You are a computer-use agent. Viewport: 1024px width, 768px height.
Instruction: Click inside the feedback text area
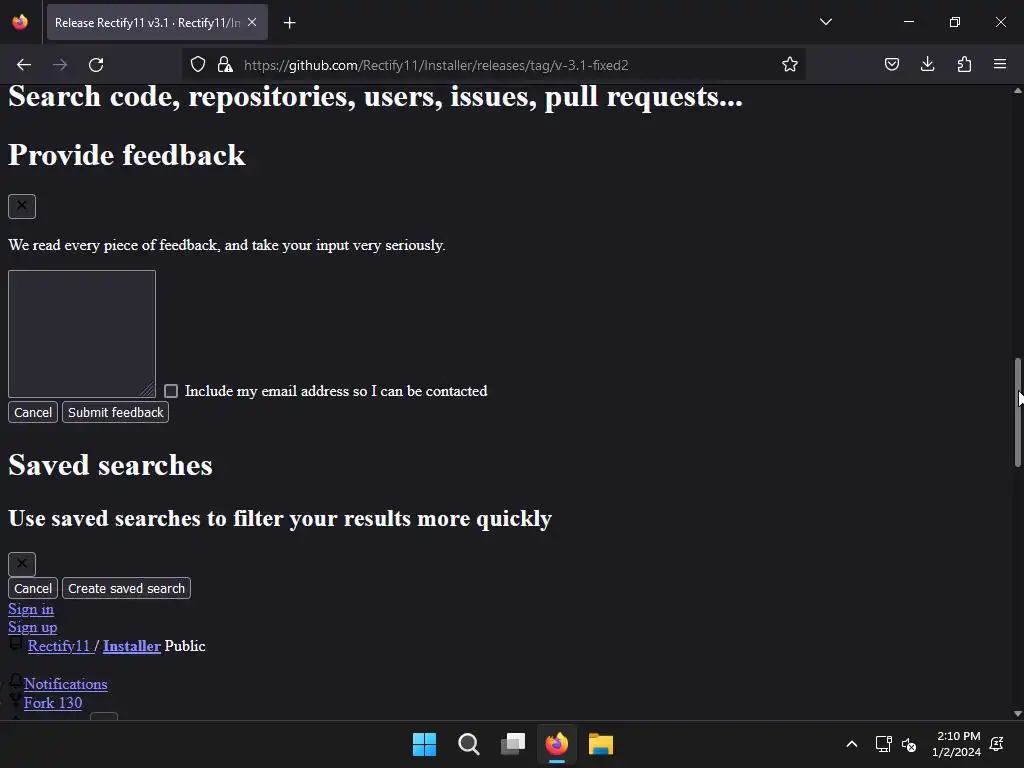tap(82, 334)
